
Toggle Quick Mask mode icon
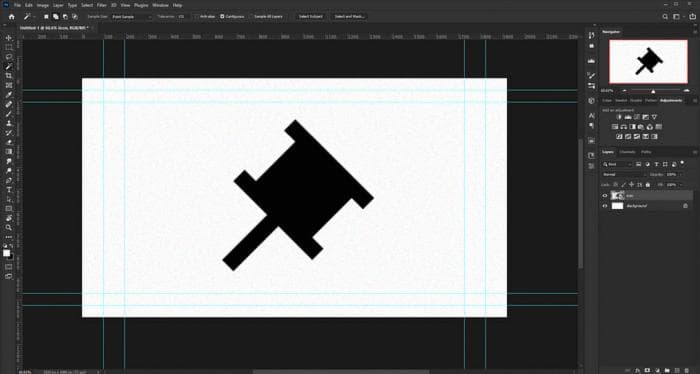click(x=8, y=267)
